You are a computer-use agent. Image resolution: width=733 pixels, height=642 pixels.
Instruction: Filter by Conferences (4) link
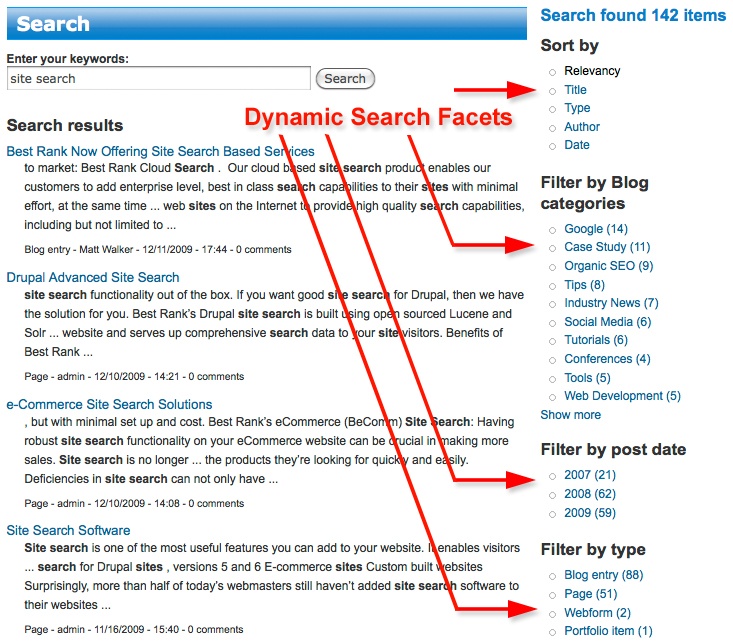607,359
